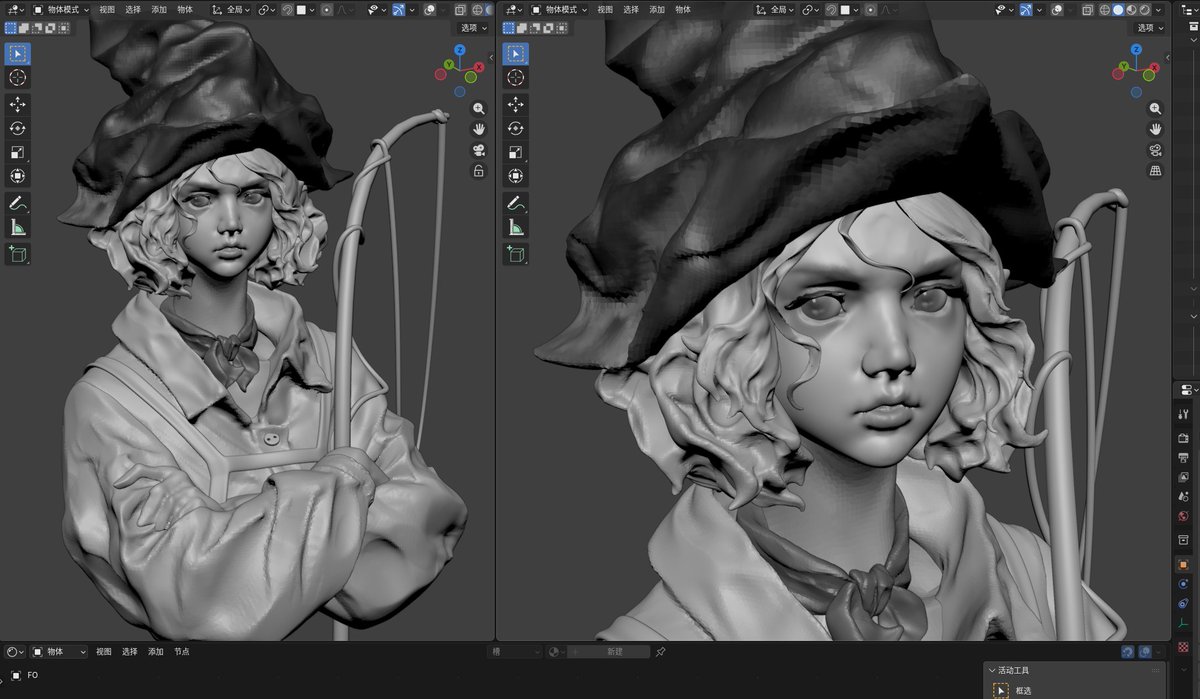Click the pan hand icon in right viewport
This screenshot has width=1200, height=699.
(1156, 129)
